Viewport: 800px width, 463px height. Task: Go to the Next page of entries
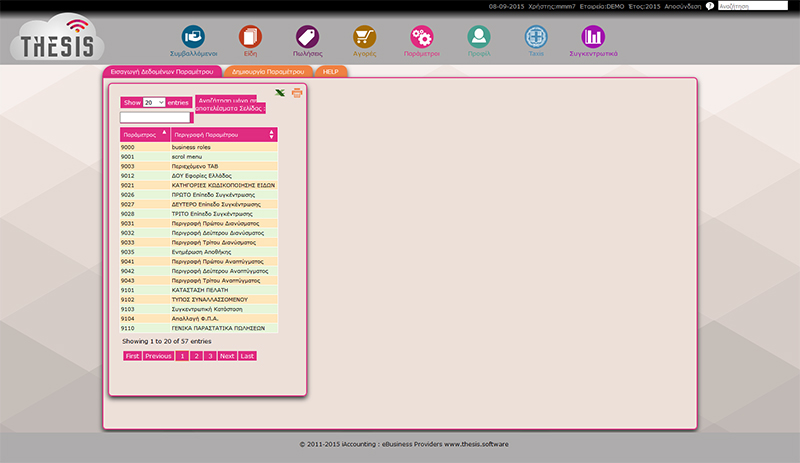pos(227,356)
